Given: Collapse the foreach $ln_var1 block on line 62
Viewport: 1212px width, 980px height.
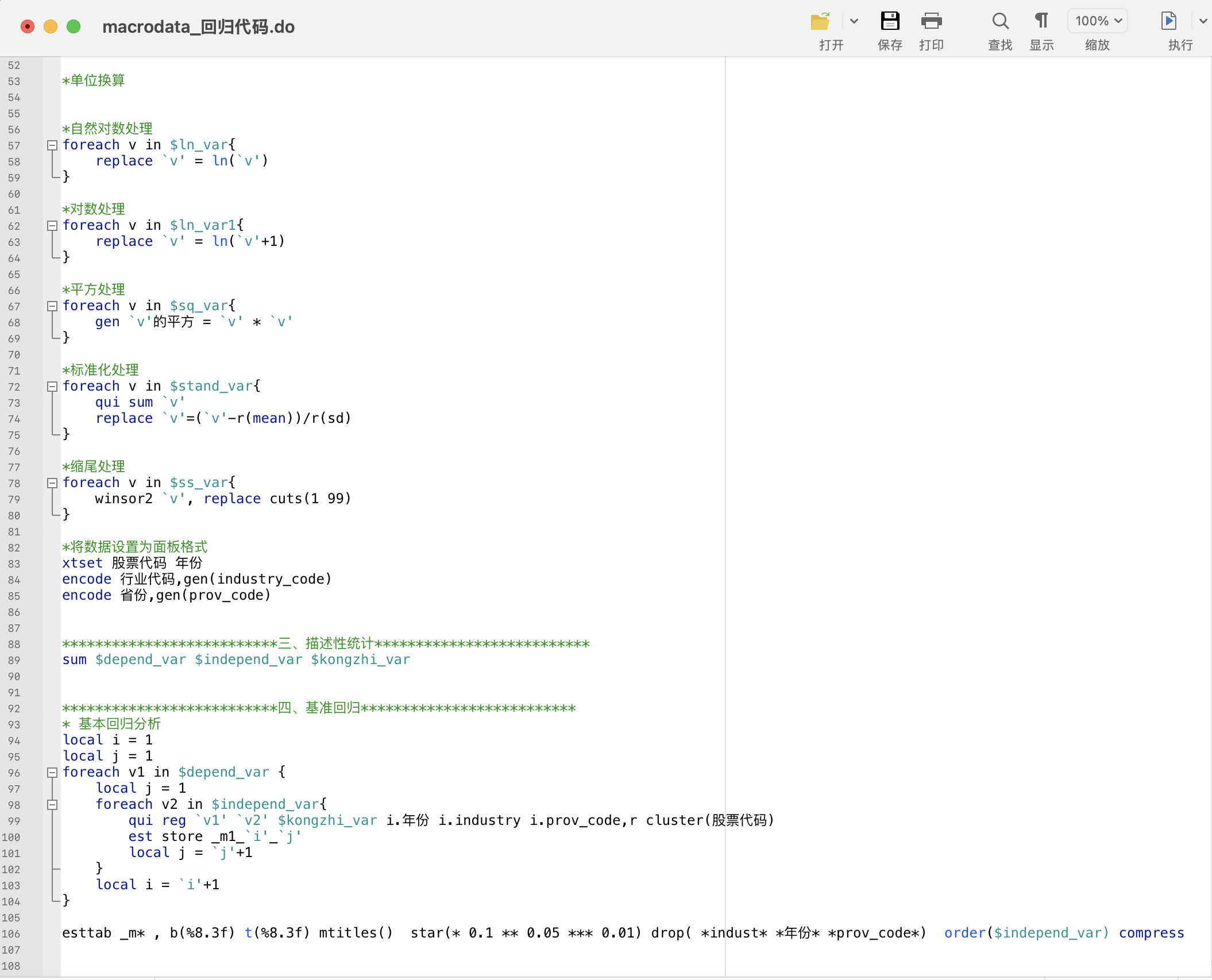Looking at the screenshot, I should point(52,226).
